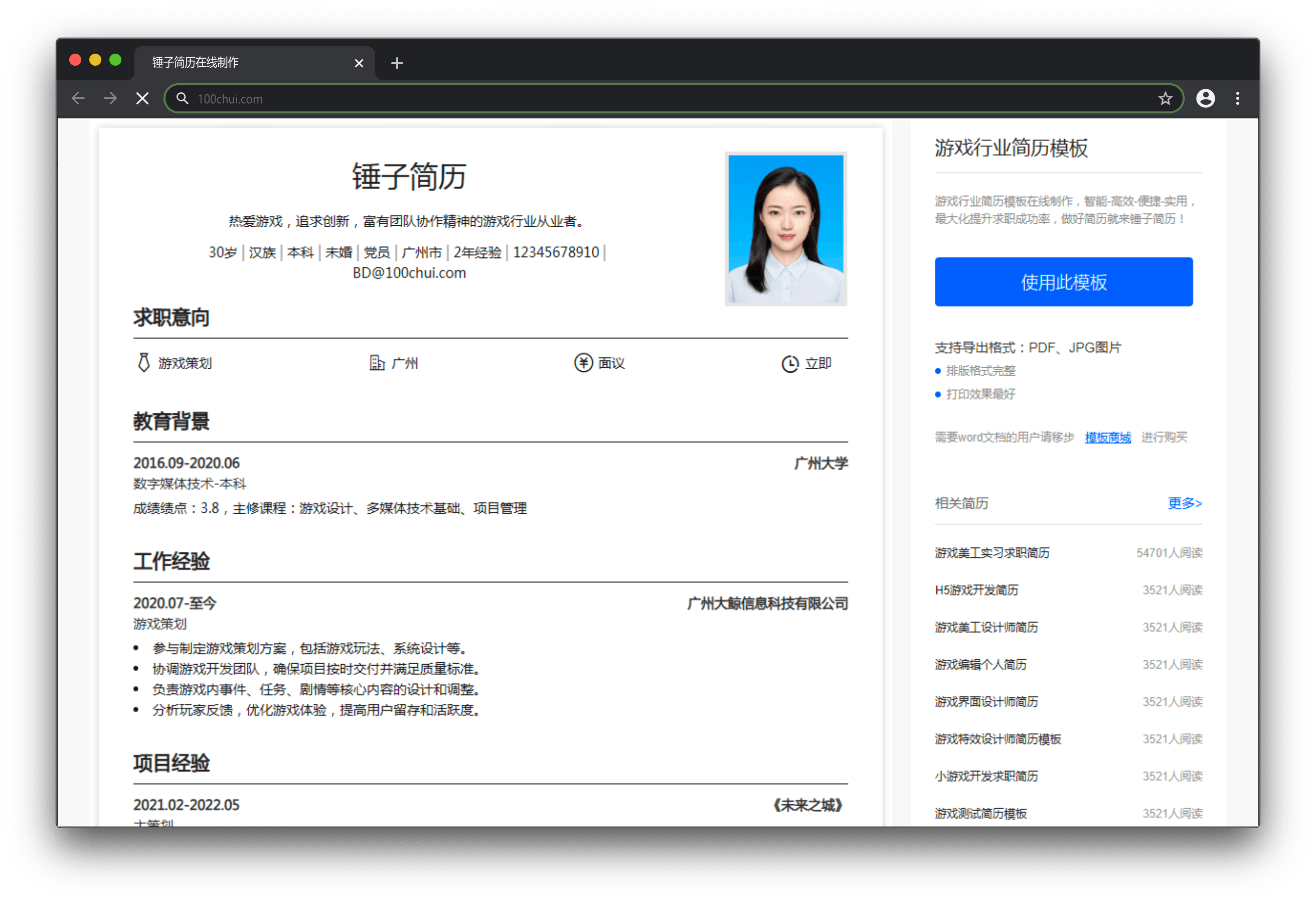
Task: Open H5游戏开发简历
Action: pos(976,590)
